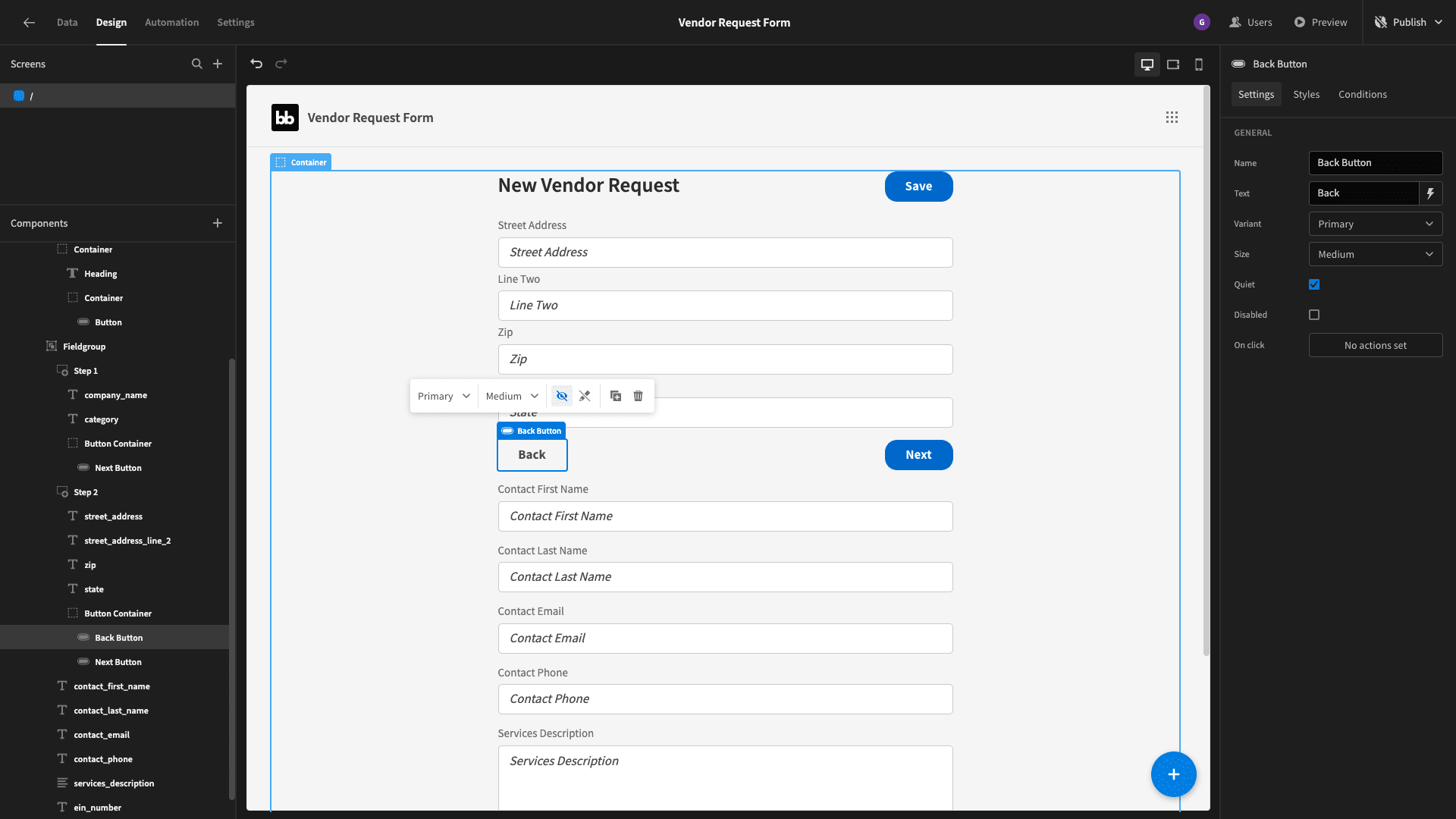Open the Users panel
Viewport: 1456px width, 819px height.
point(1250,23)
